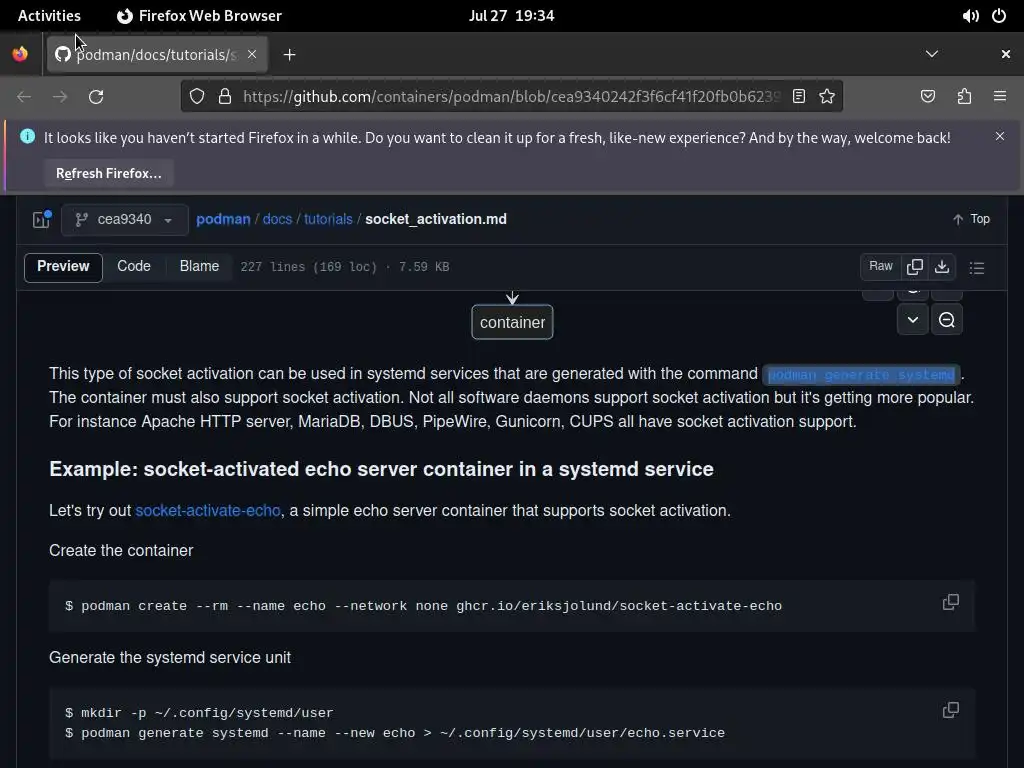
Task: Open new tab with plus button
Action: (289, 55)
